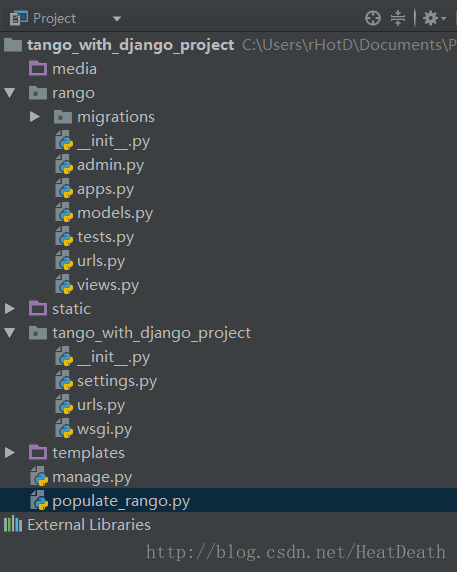
Task: Select urls.py under rango
Action: click(x=101, y=262)
